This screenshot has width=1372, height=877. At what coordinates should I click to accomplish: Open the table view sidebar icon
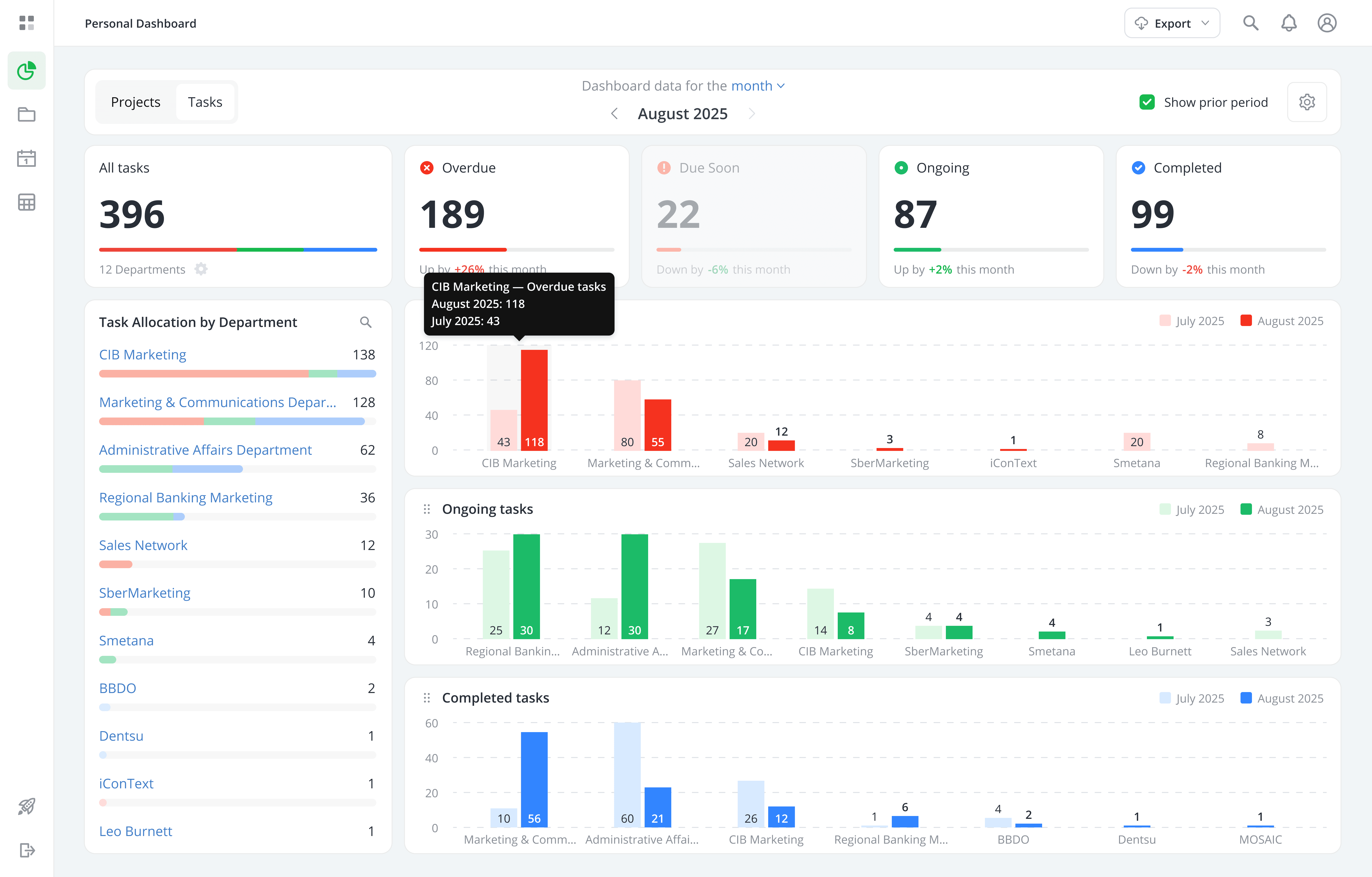[x=26, y=202]
